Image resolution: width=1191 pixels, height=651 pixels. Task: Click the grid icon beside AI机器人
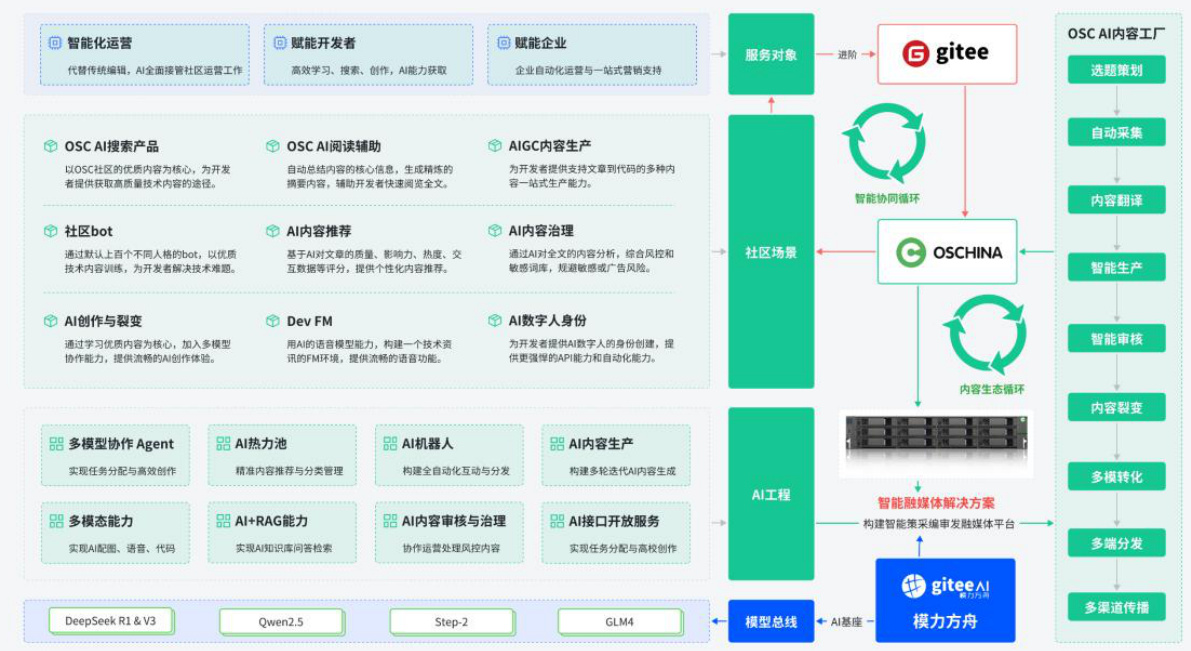(x=390, y=444)
